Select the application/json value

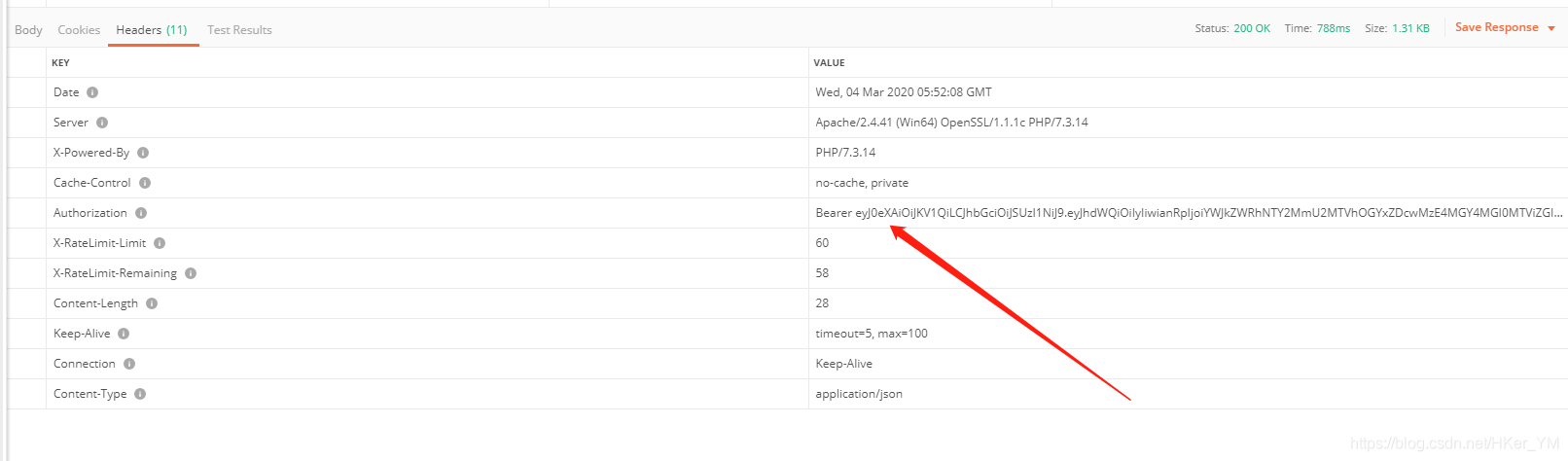click(859, 394)
